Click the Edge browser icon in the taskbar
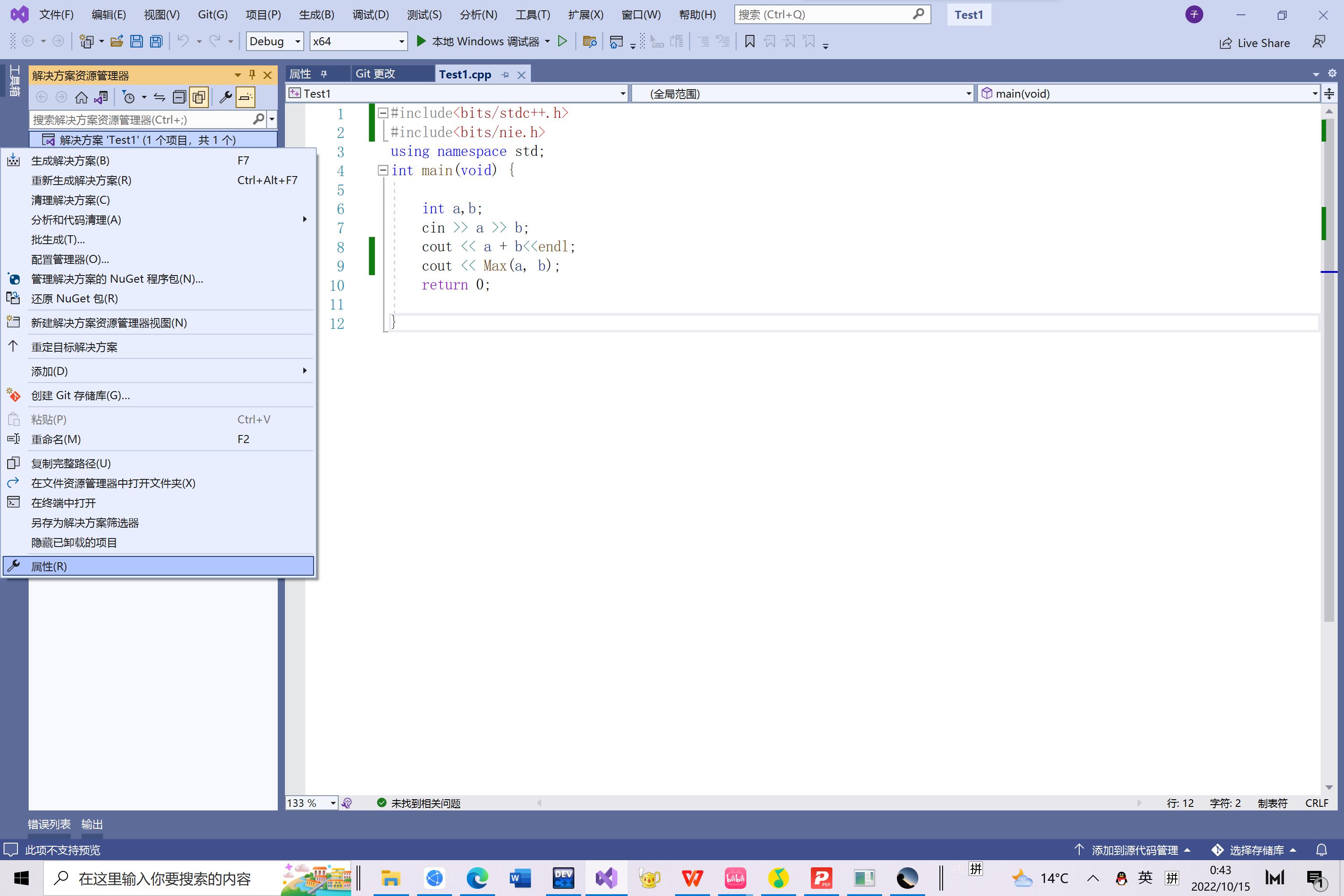The height and width of the screenshot is (896, 1344). (477, 878)
